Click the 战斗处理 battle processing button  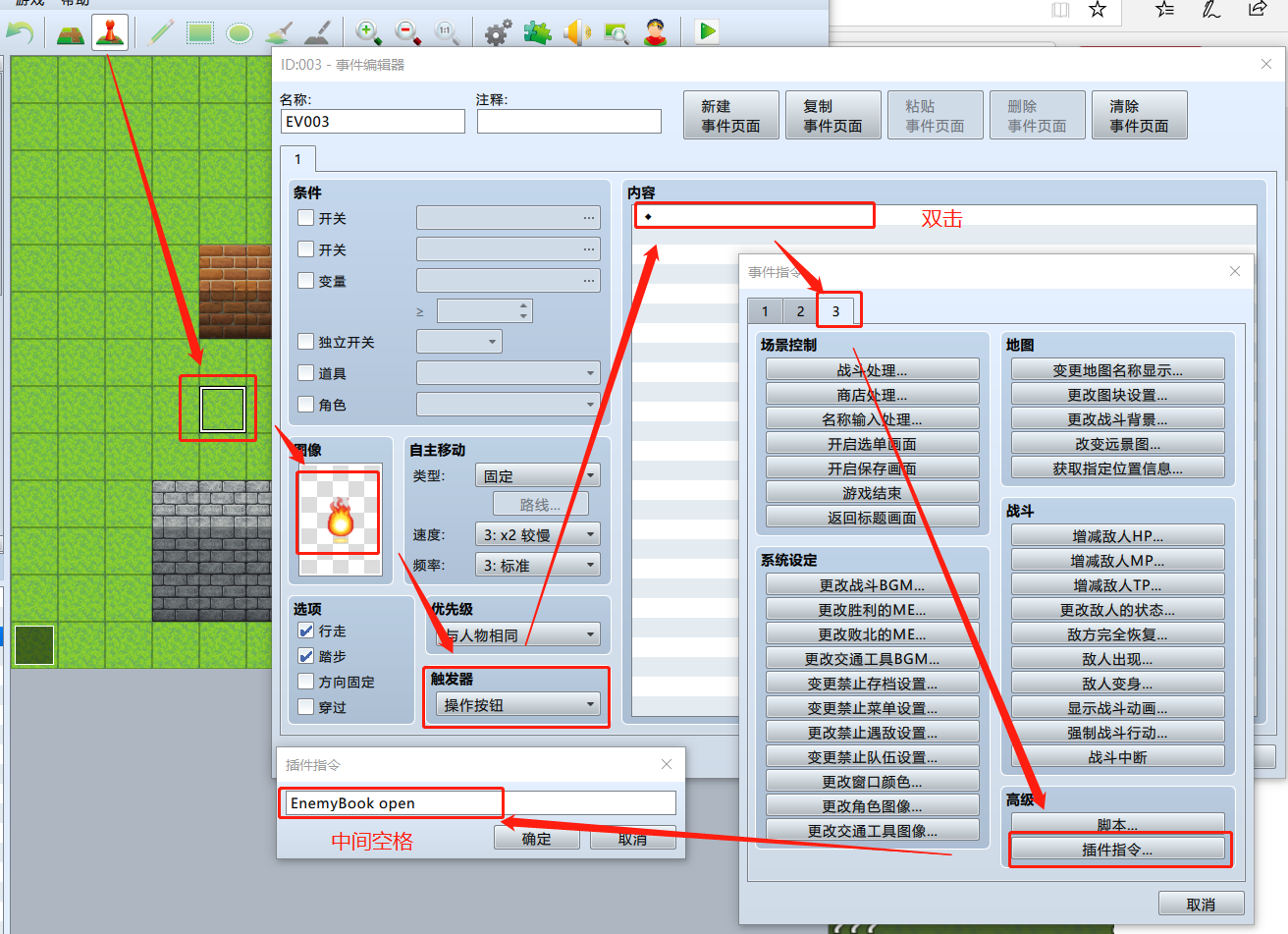(x=872, y=368)
